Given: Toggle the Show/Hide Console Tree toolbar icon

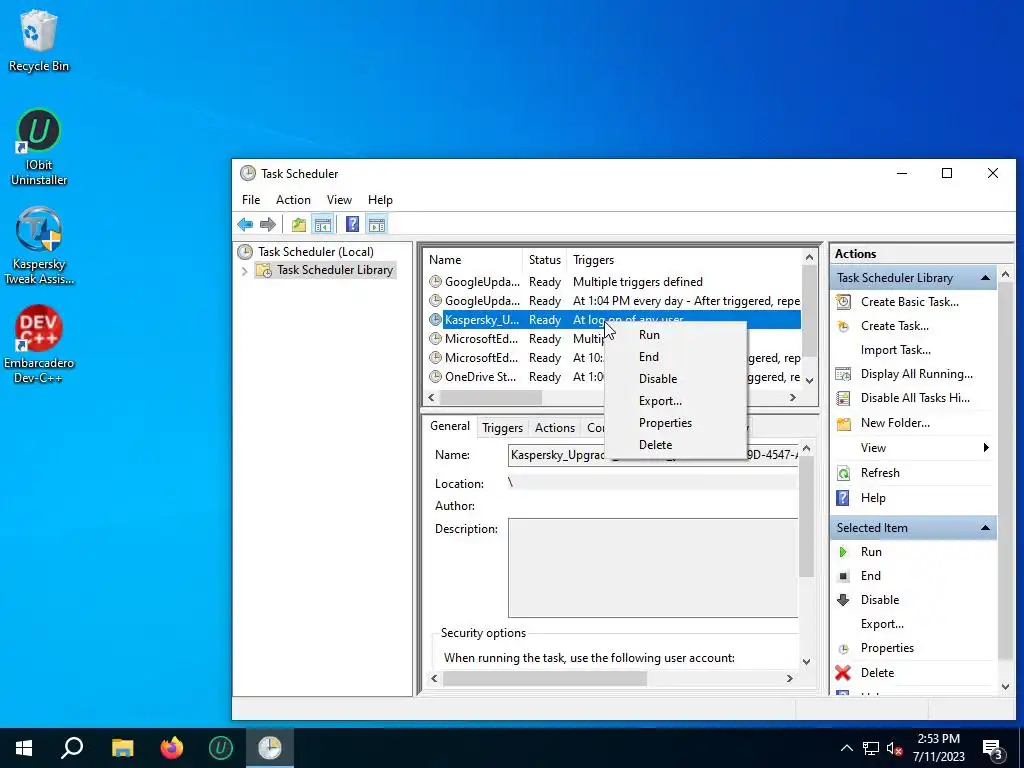Looking at the screenshot, I should point(323,225).
